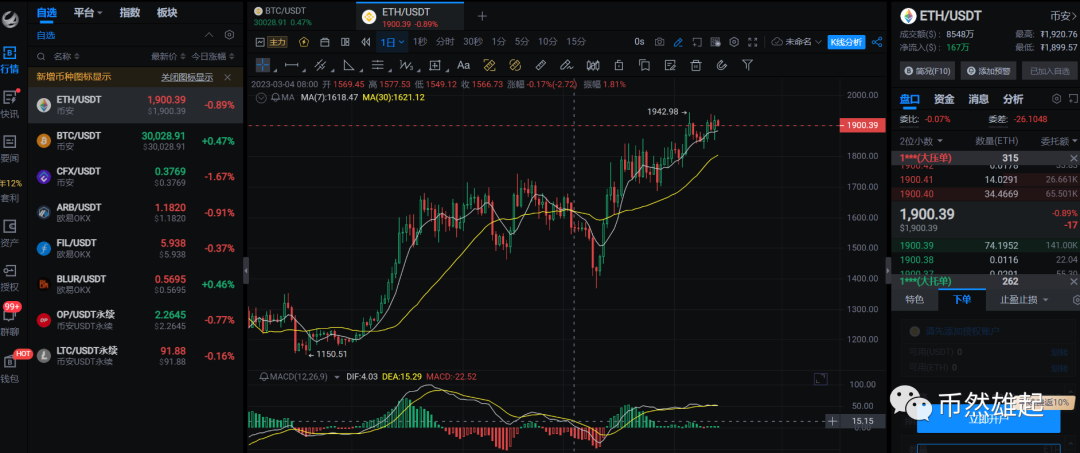
Task: Collapse the MA indicator with circle chevron
Action: click(260, 98)
